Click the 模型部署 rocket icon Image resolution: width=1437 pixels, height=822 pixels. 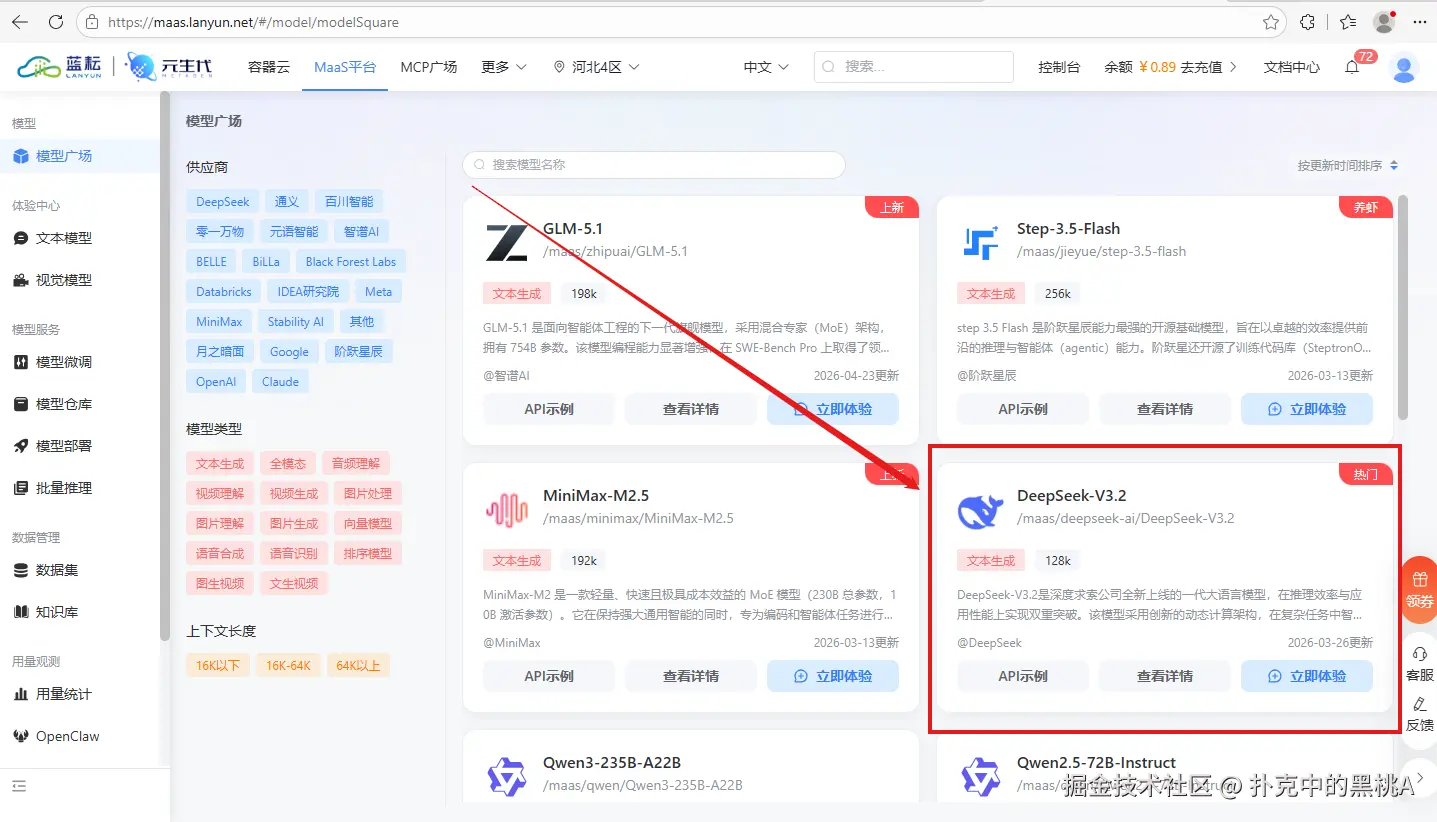coord(20,446)
